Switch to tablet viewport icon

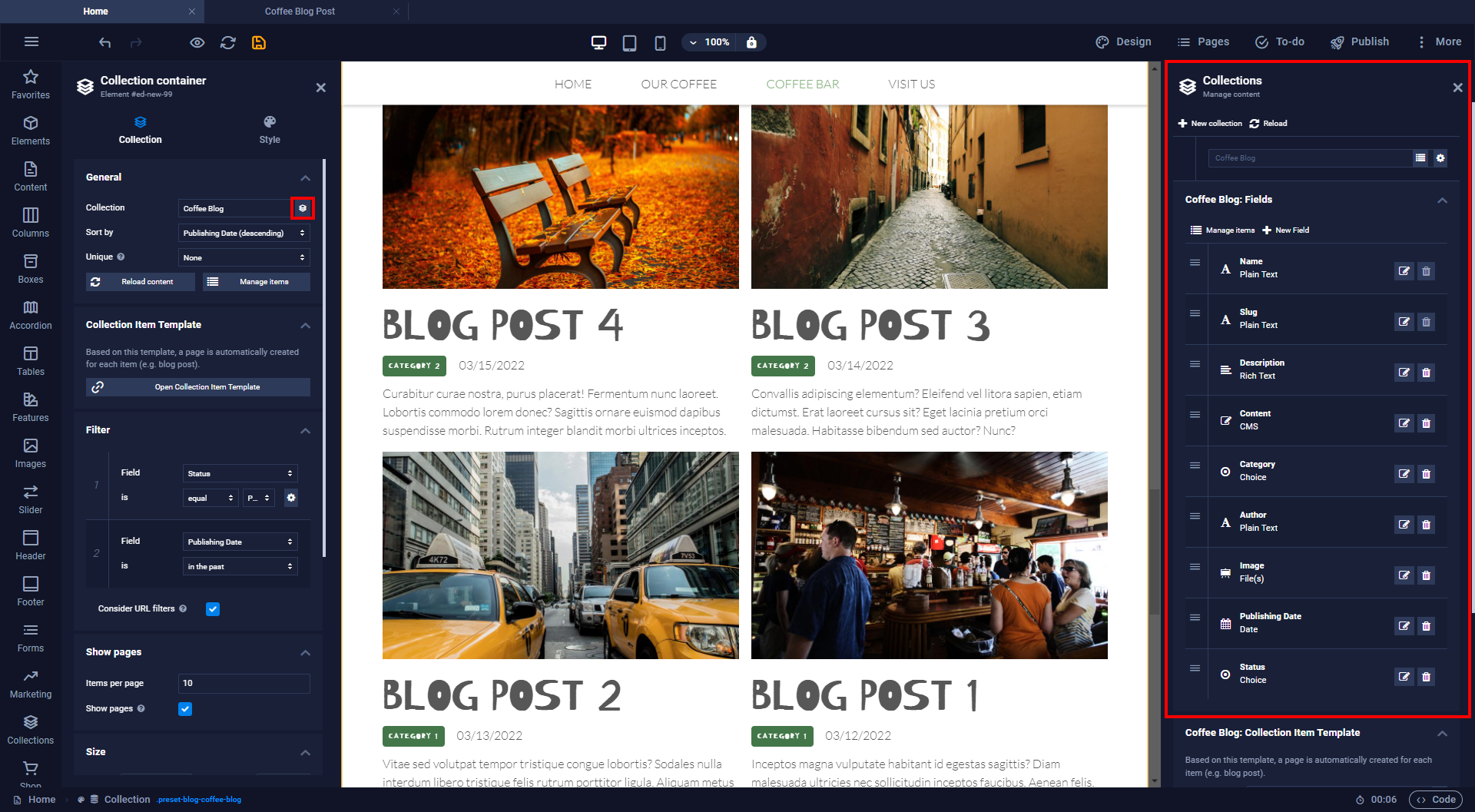(629, 42)
